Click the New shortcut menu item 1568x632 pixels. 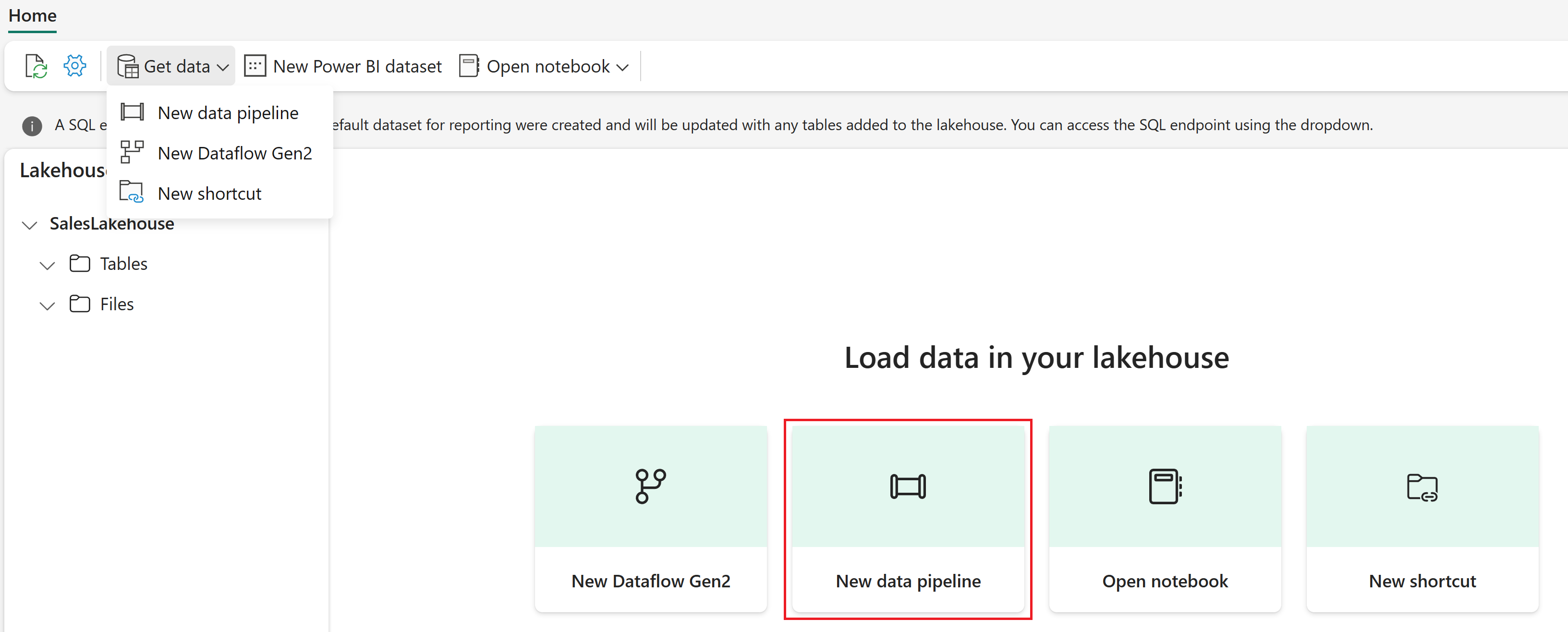coord(210,194)
